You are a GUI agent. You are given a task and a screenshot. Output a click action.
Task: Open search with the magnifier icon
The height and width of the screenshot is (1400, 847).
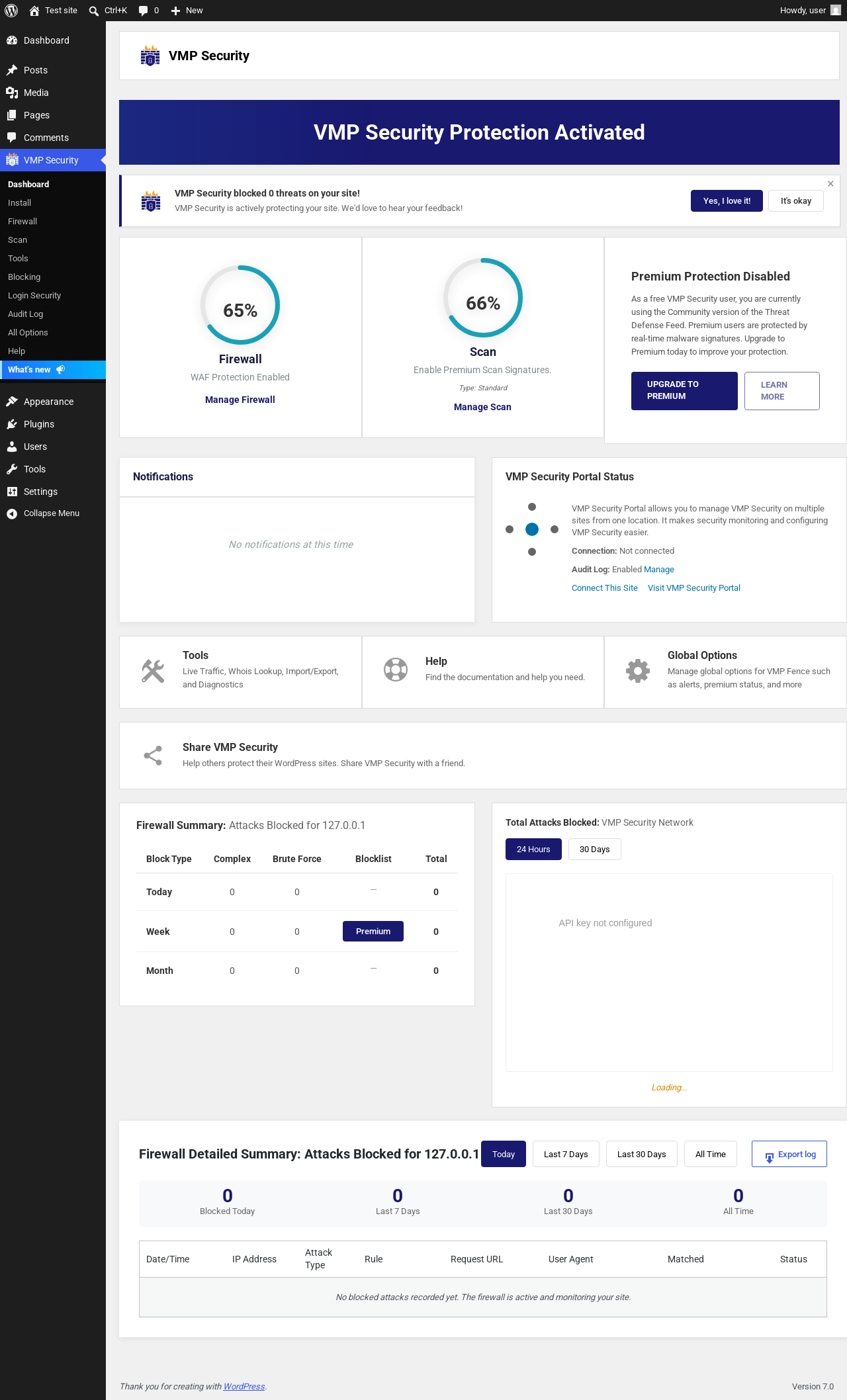[94, 11]
